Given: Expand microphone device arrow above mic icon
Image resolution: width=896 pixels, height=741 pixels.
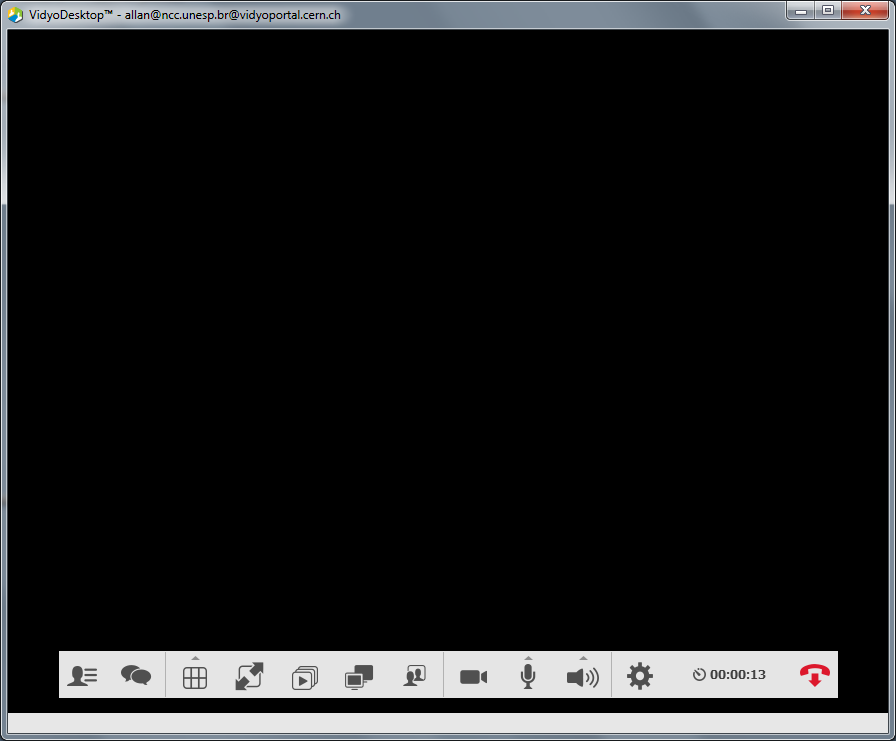Looking at the screenshot, I should tap(528, 658).
